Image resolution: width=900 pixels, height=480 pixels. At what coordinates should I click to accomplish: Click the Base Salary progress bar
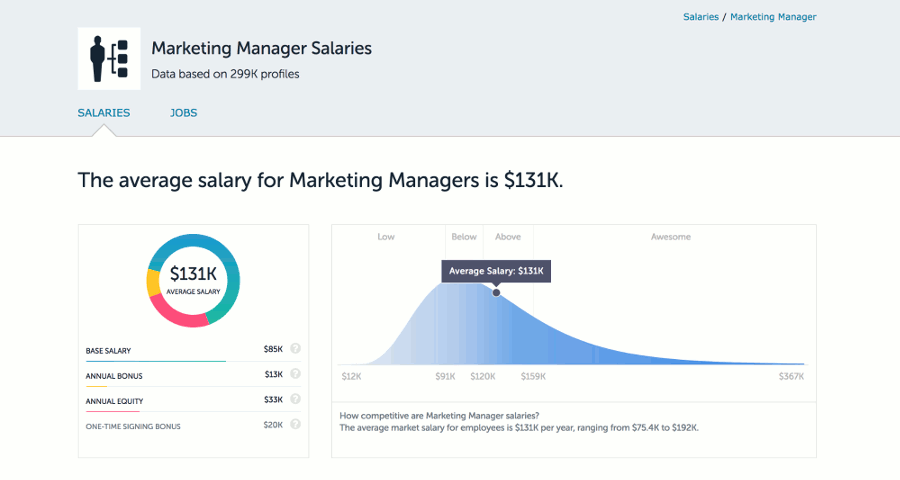click(155, 361)
